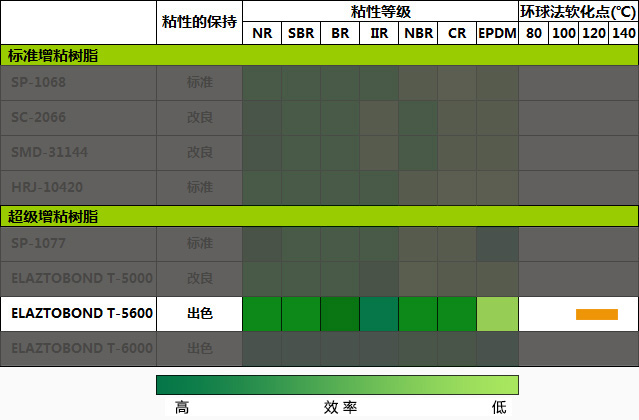Click the IIR column header

point(379,33)
